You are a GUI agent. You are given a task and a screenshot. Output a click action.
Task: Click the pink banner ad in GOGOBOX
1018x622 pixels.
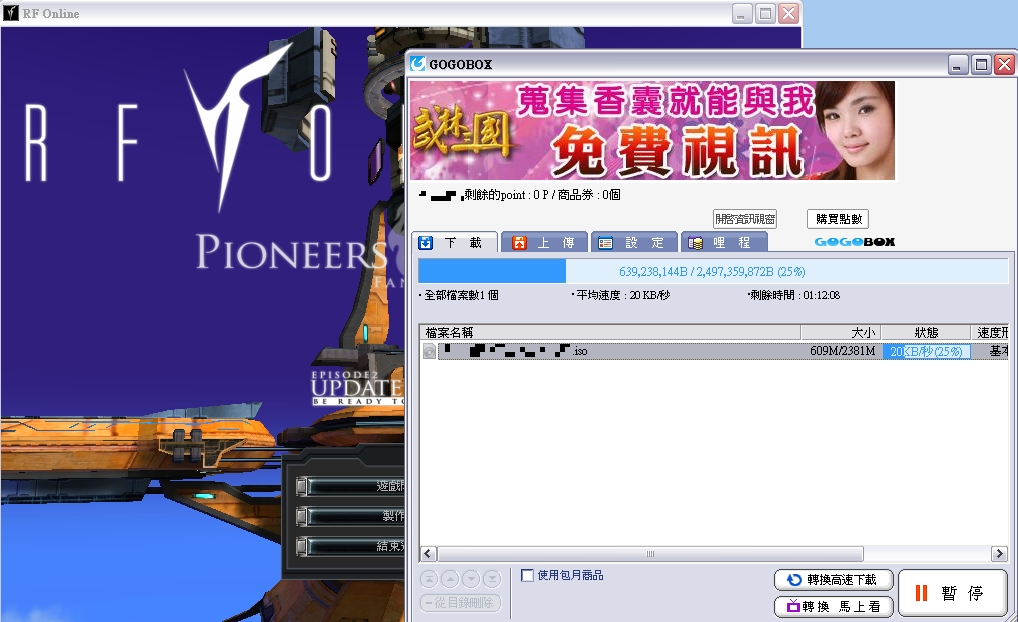coord(652,131)
